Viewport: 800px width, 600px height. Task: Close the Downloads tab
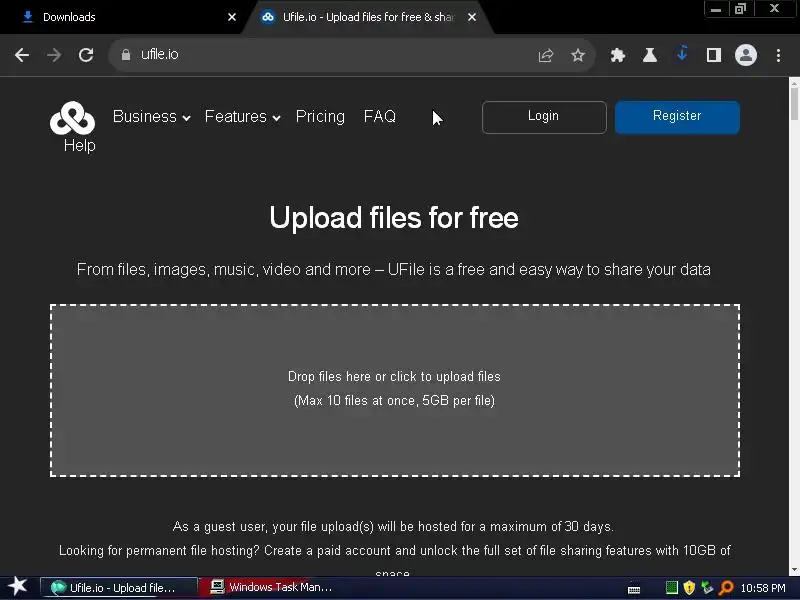coord(232,17)
